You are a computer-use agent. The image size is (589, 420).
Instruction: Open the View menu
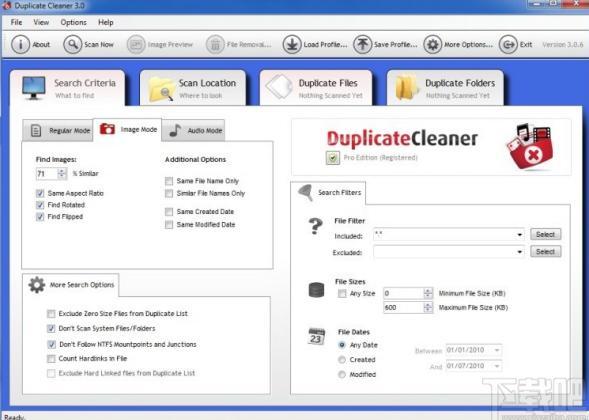point(41,22)
